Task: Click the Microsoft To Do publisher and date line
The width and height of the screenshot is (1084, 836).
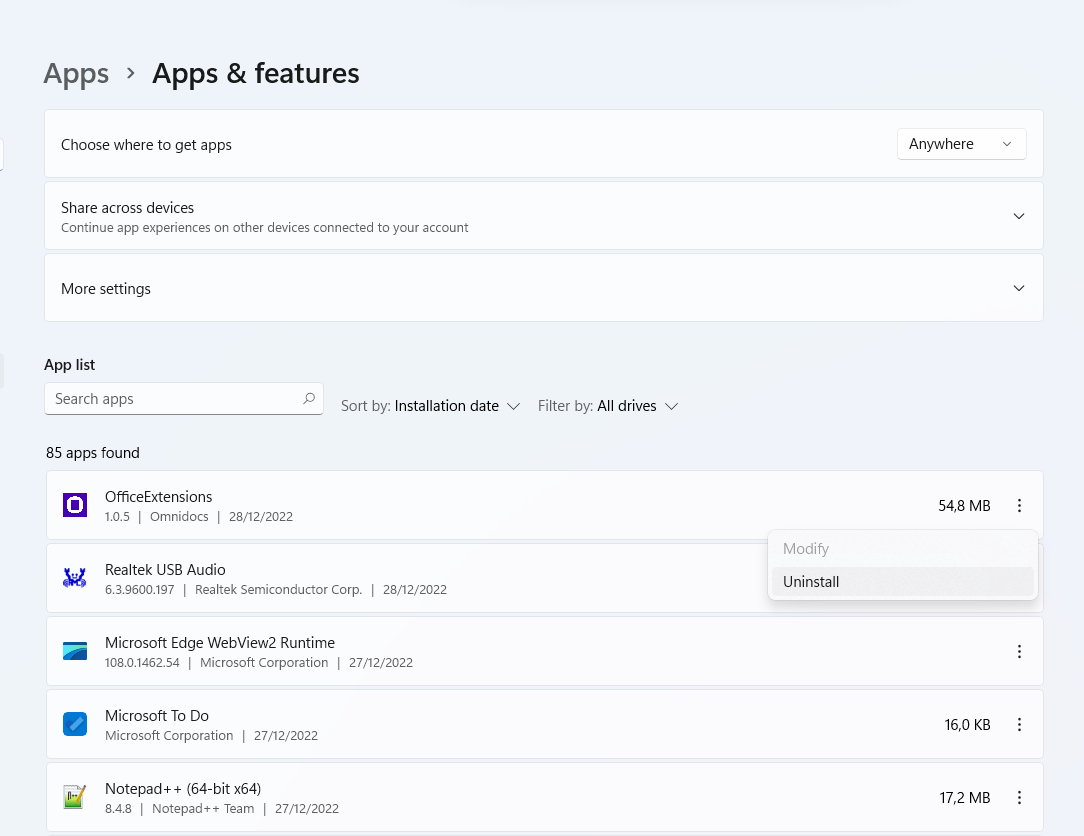Action: (212, 736)
